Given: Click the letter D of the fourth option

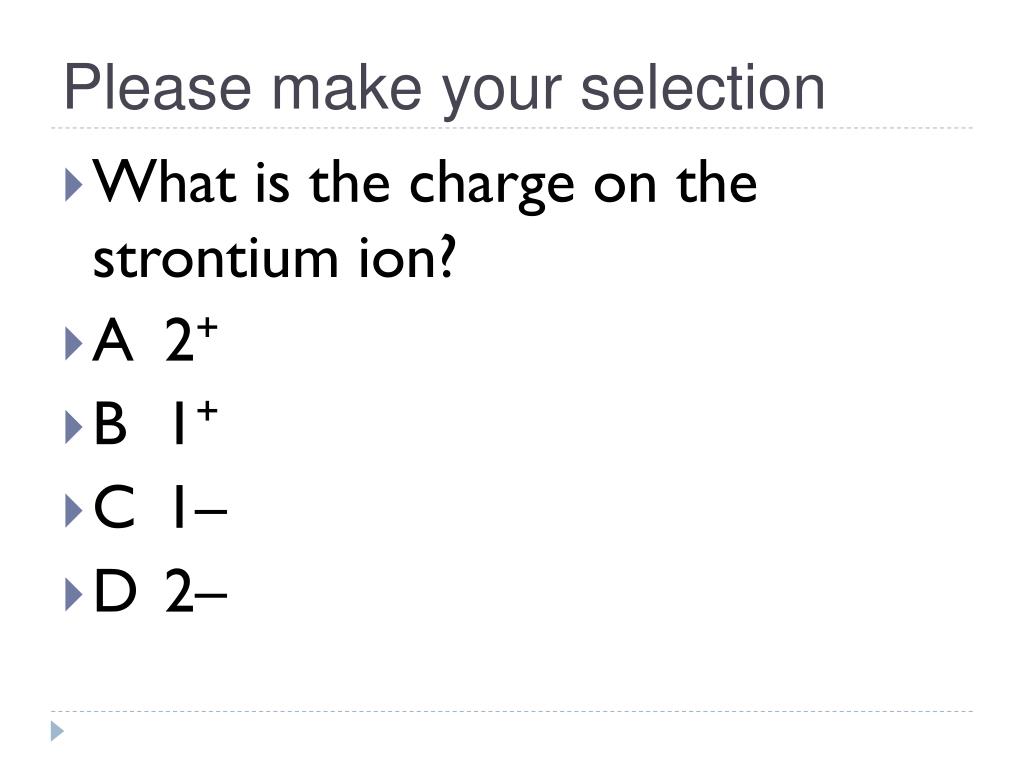Looking at the screenshot, I should (x=116, y=590).
